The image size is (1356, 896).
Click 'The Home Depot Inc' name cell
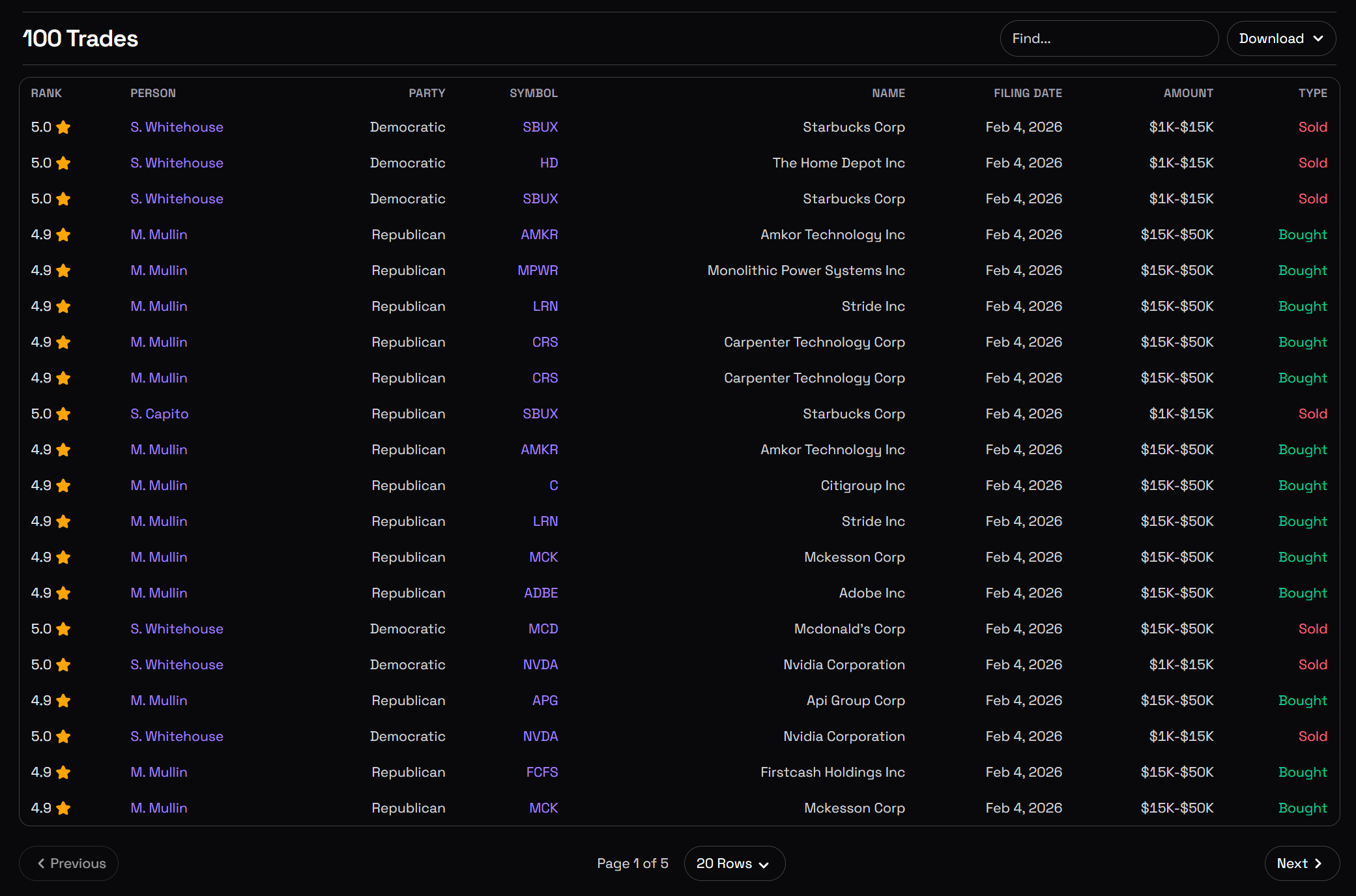tap(839, 163)
